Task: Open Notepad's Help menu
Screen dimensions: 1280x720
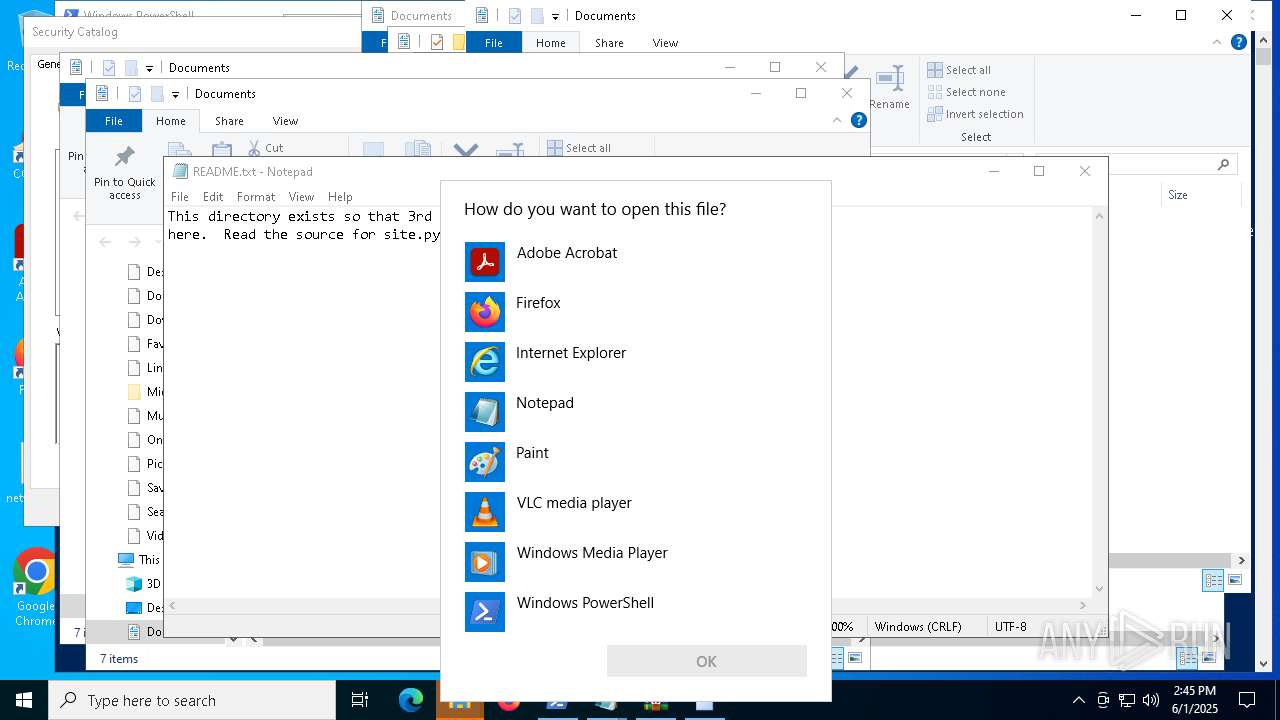Action: [340, 197]
